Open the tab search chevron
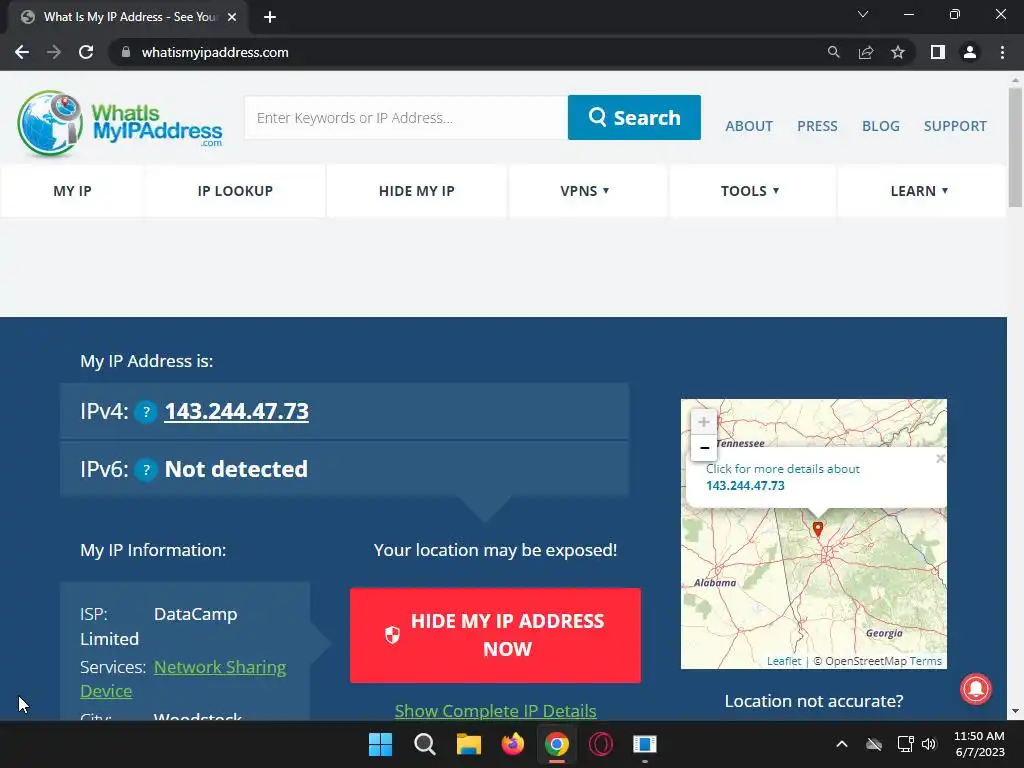The image size is (1024, 768). tap(863, 14)
